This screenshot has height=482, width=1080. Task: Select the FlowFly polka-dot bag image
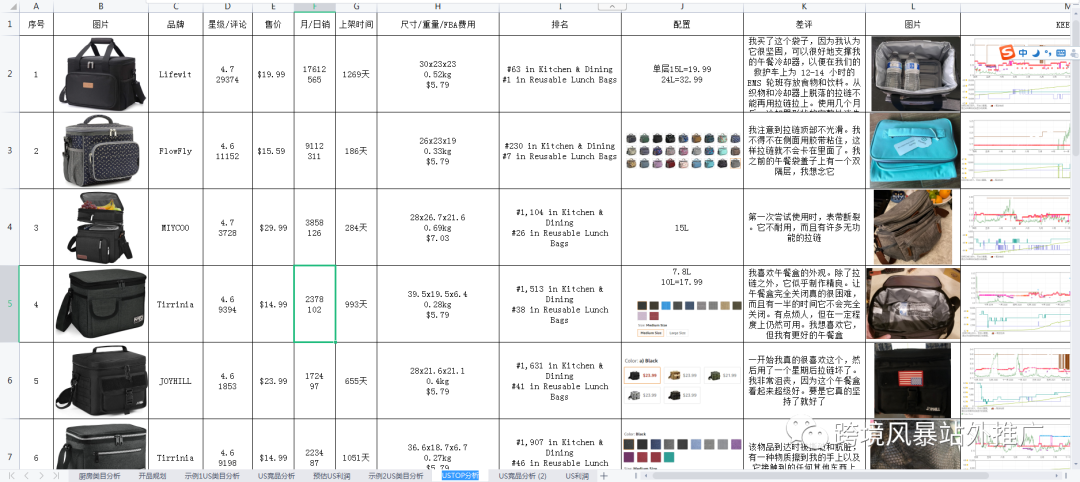101,151
